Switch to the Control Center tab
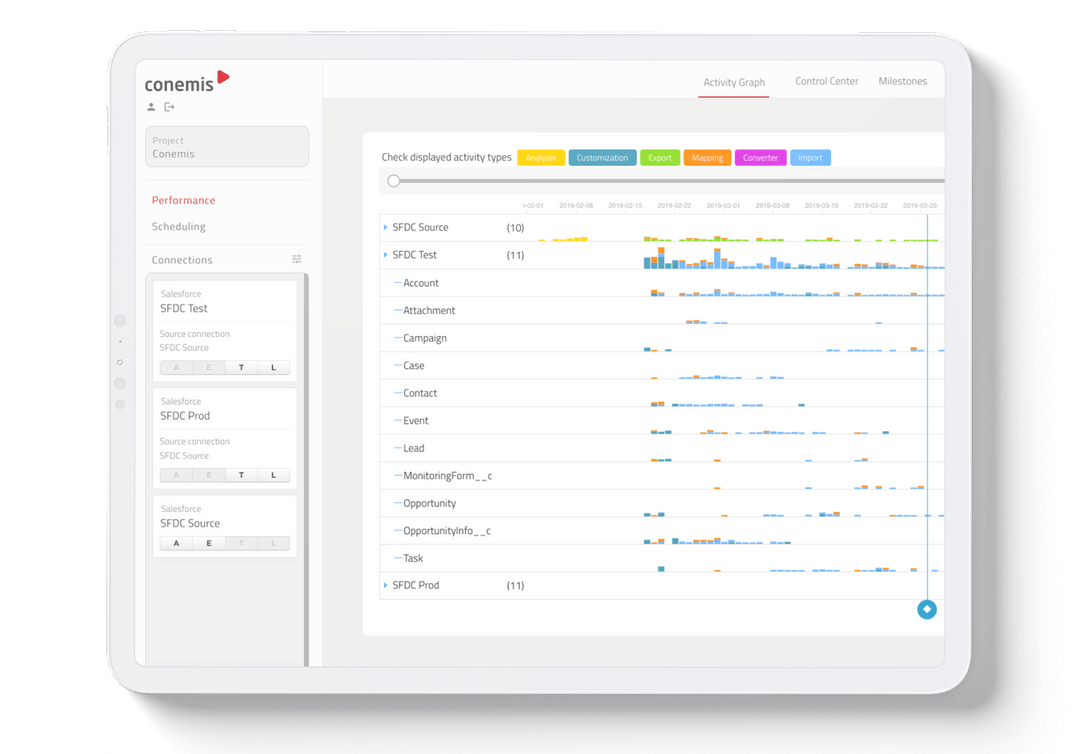The height and width of the screenshot is (754, 1080). pos(827,81)
